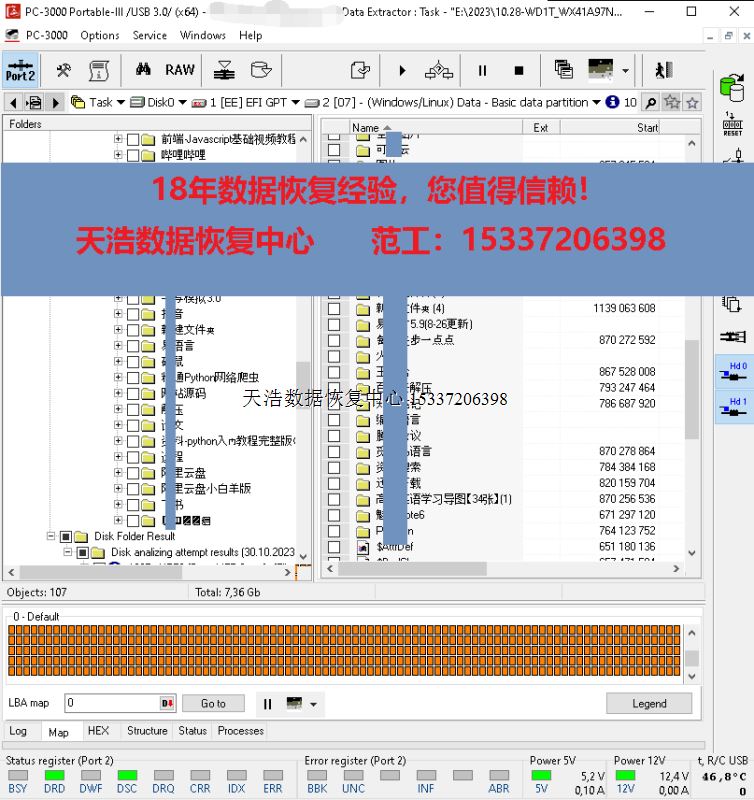Open the binoculars search tool

143,70
